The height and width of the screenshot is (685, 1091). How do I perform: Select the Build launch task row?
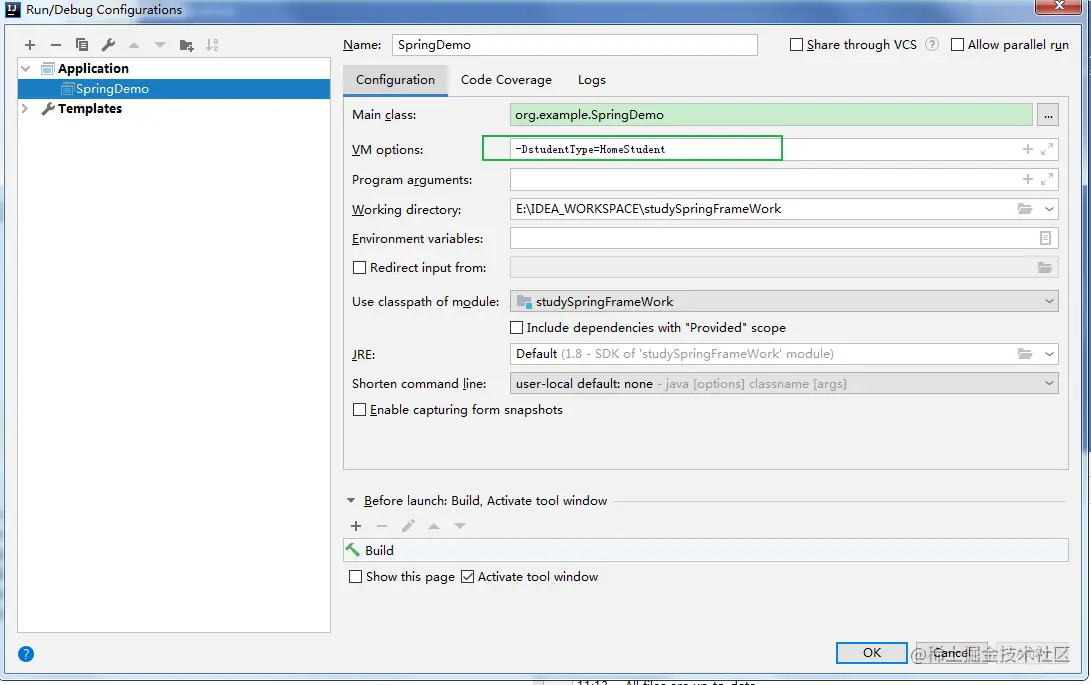coord(706,550)
